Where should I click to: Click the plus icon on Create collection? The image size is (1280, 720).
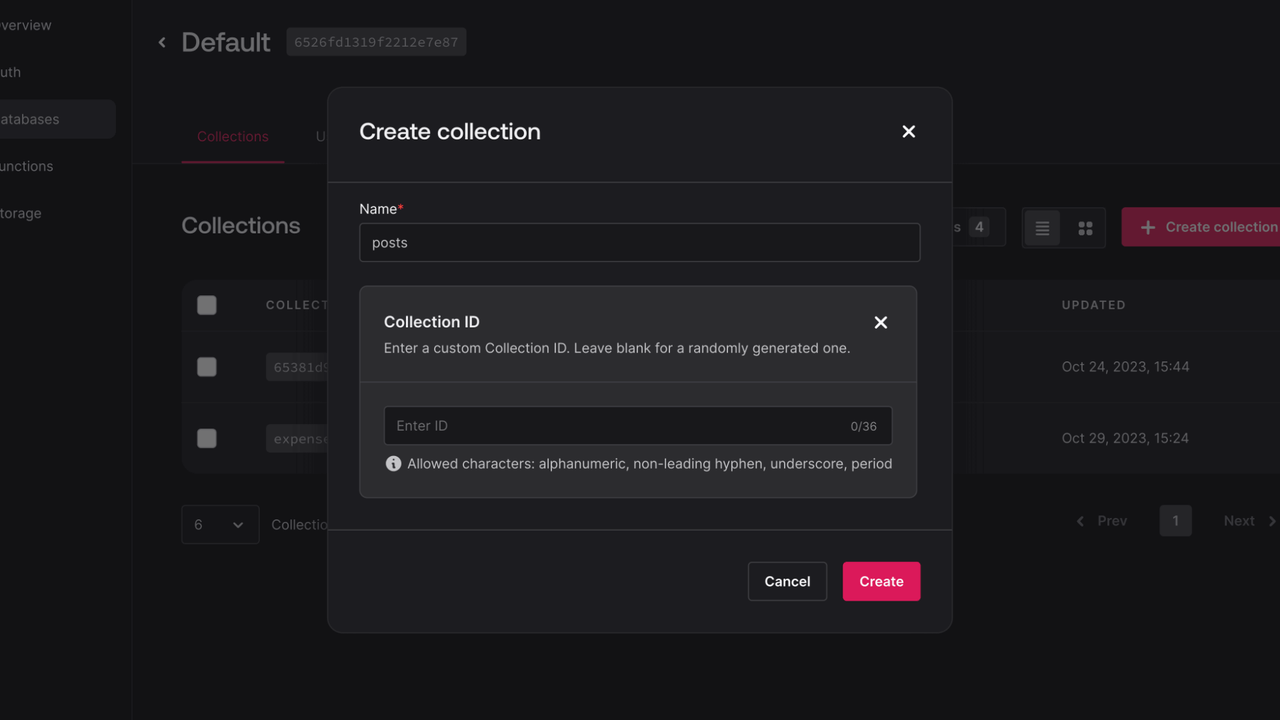point(1148,228)
